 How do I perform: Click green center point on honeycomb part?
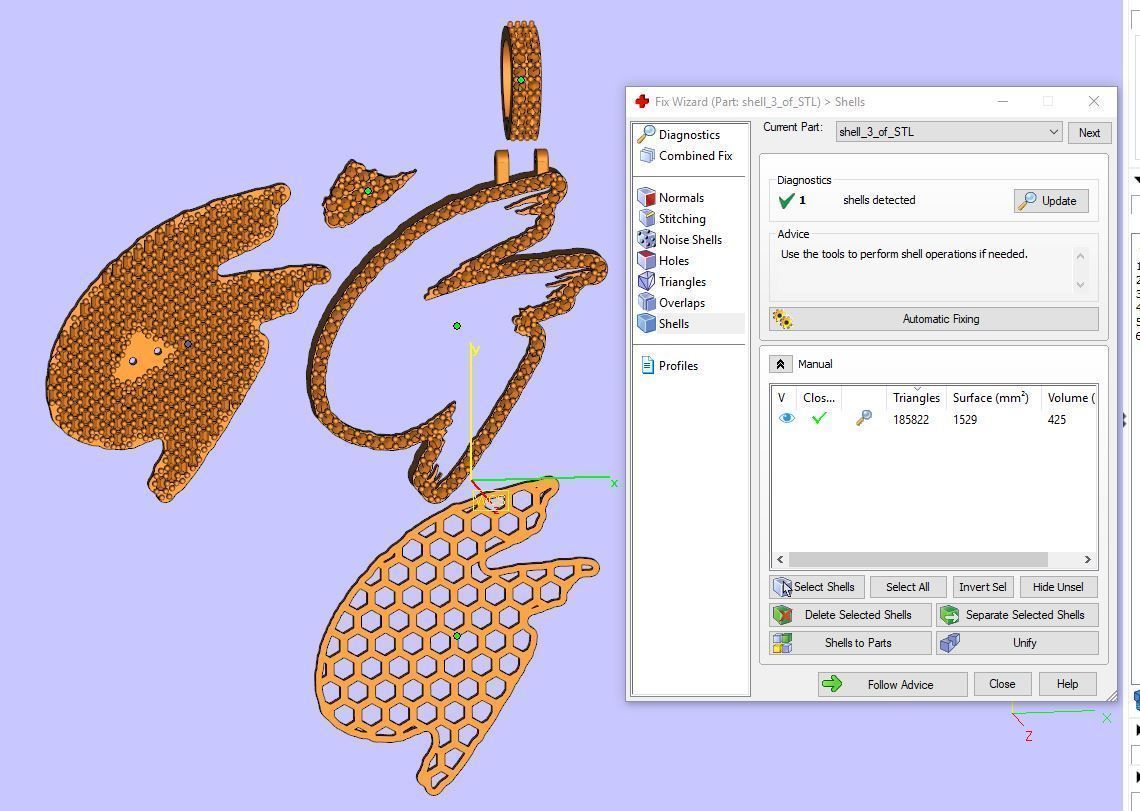click(457, 636)
